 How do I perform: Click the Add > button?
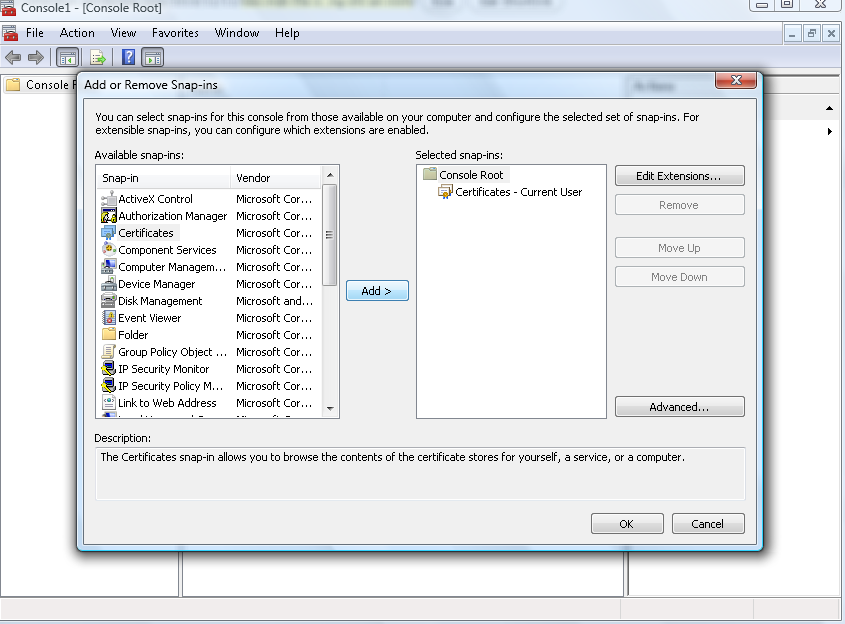click(377, 291)
